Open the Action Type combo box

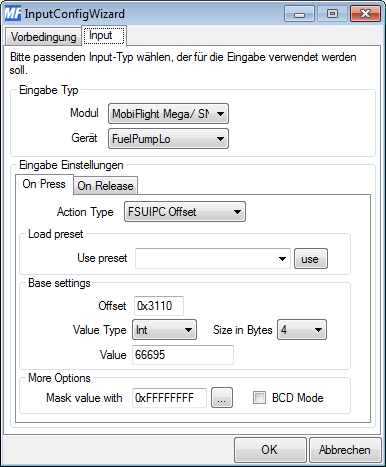[185, 212]
